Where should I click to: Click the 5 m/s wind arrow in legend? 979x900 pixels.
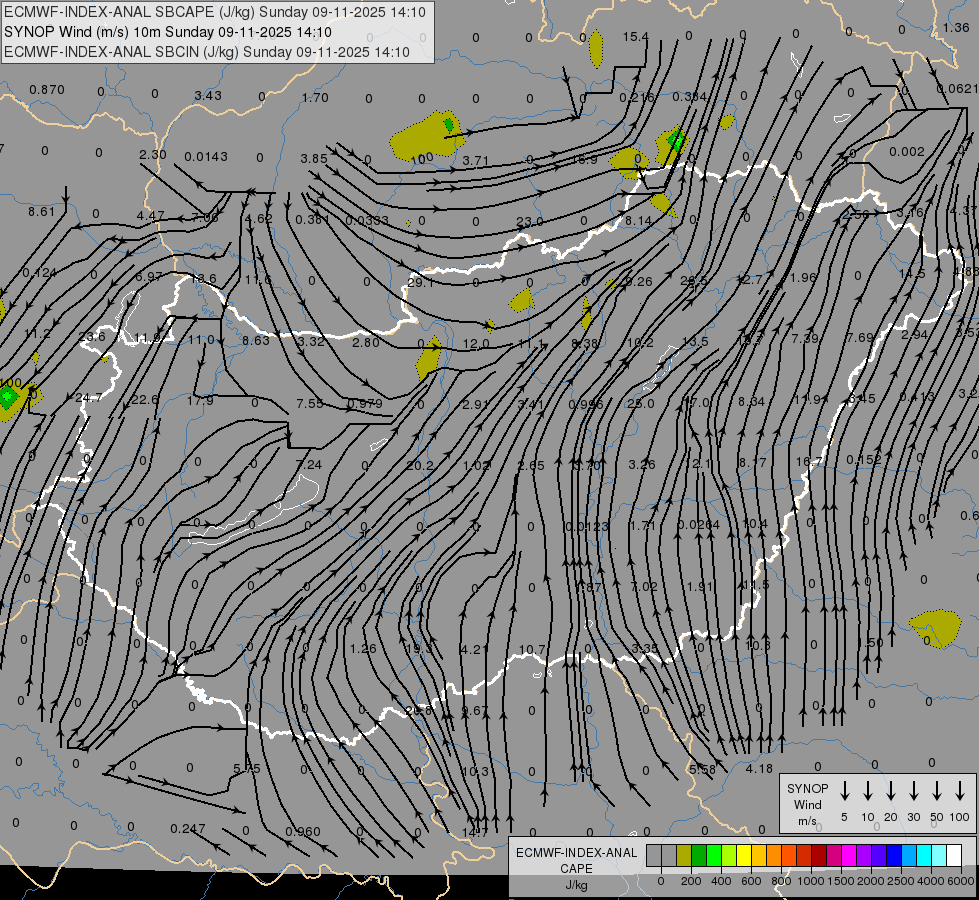(x=845, y=791)
